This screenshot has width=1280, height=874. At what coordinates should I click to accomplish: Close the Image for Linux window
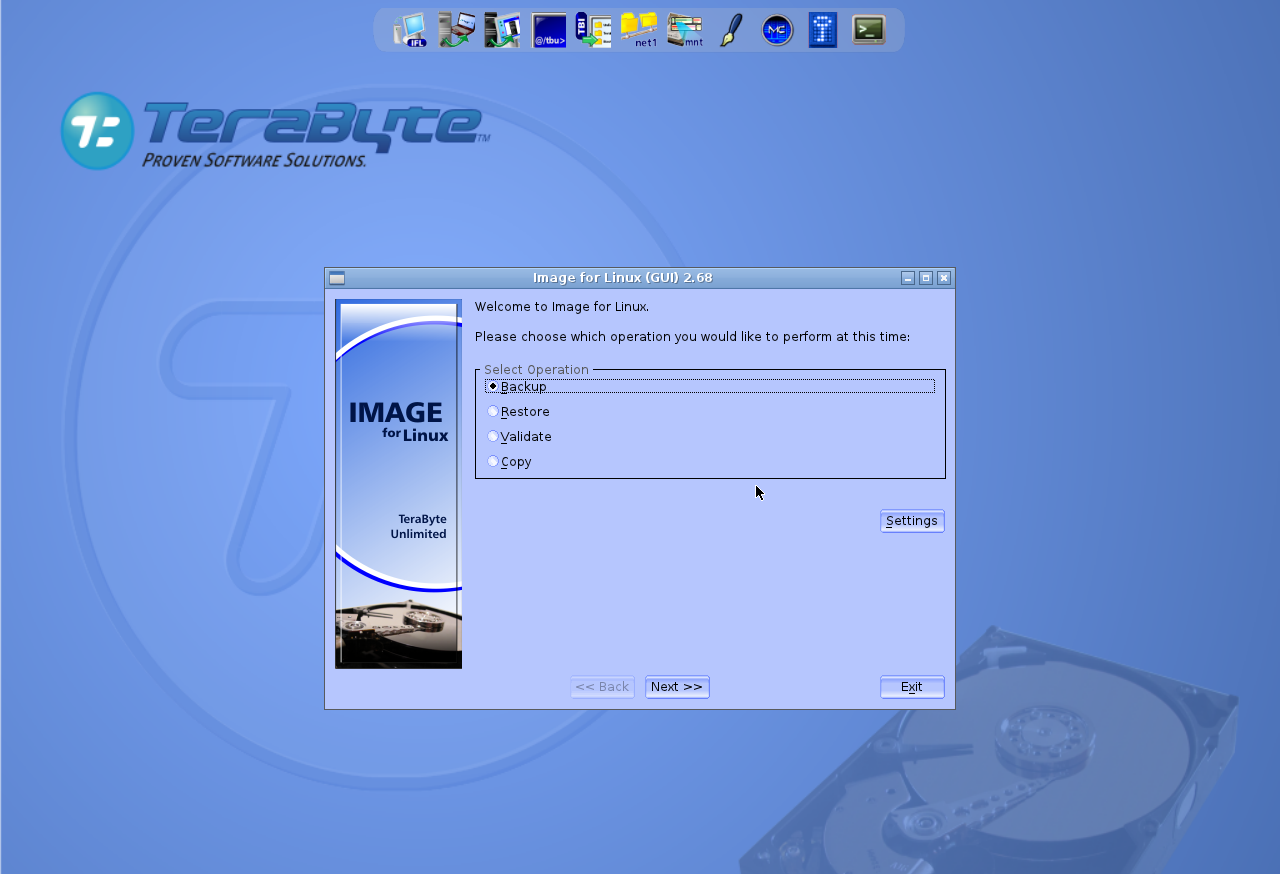(x=944, y=278)
